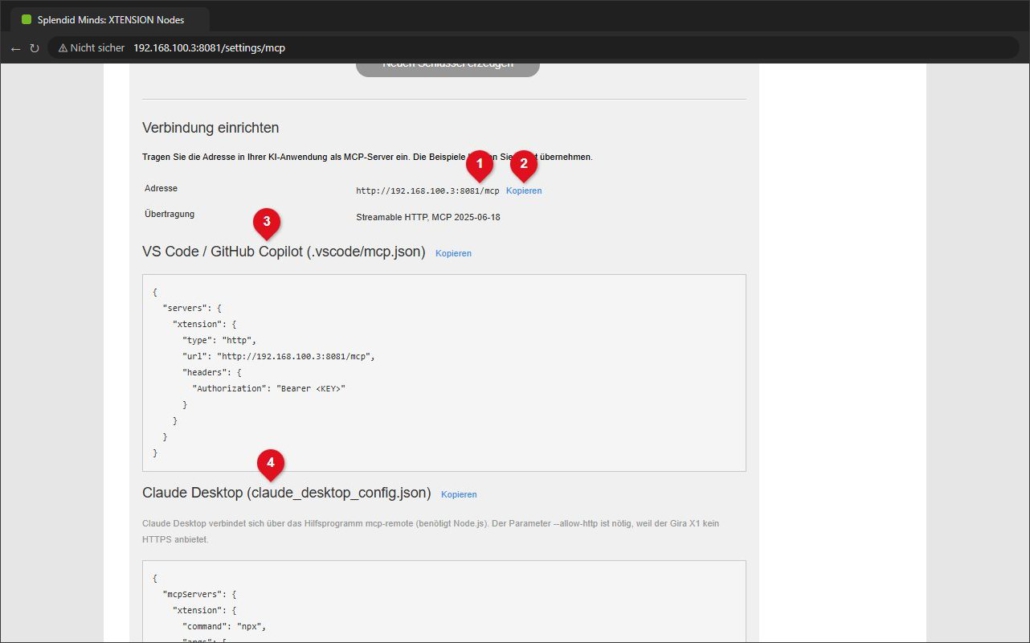
Task: Select red marker number 4
Action: [271, 464]
